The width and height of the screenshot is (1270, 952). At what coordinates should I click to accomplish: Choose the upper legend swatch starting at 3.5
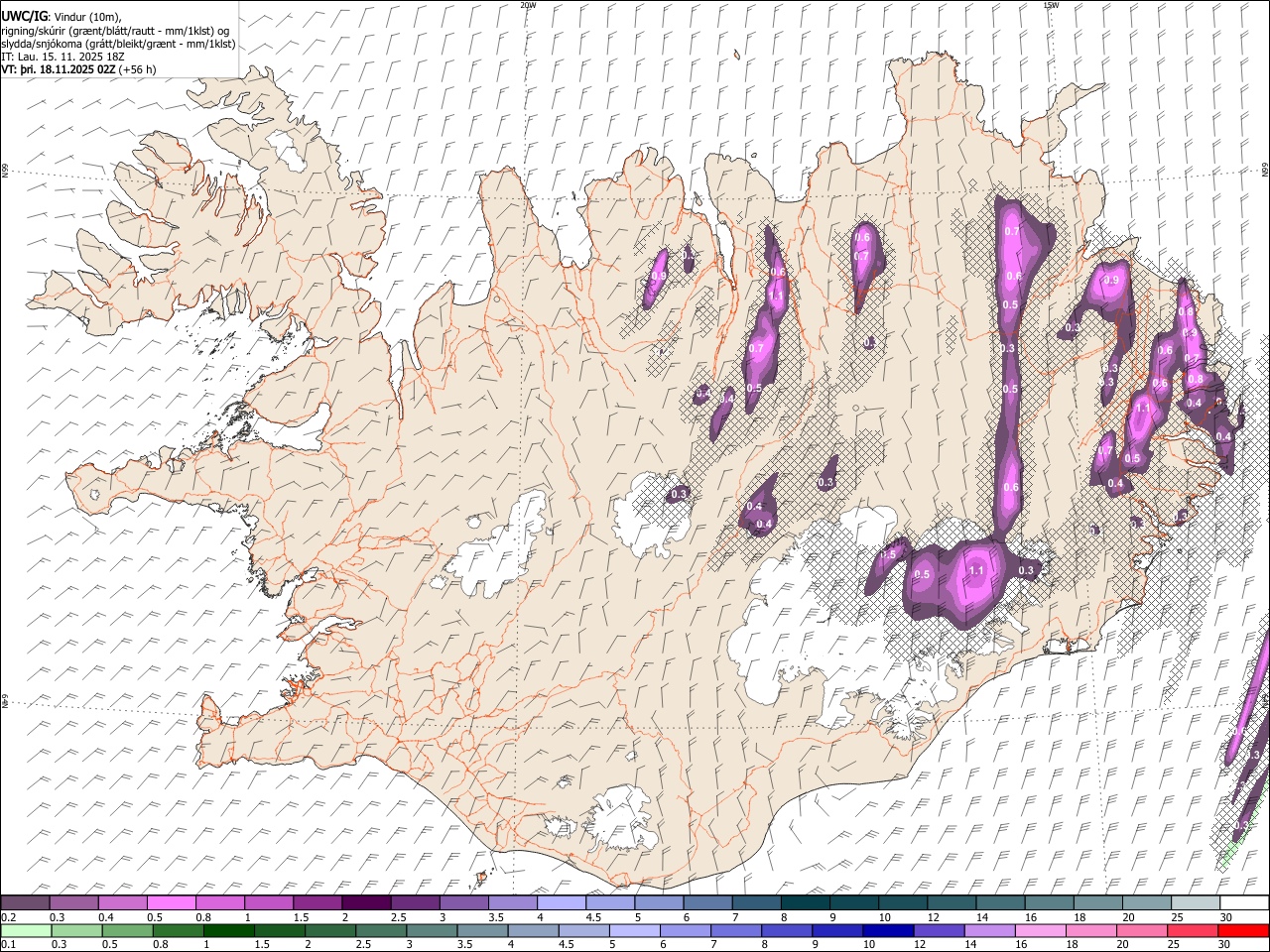pyautogui.click(x=512, y=902)
